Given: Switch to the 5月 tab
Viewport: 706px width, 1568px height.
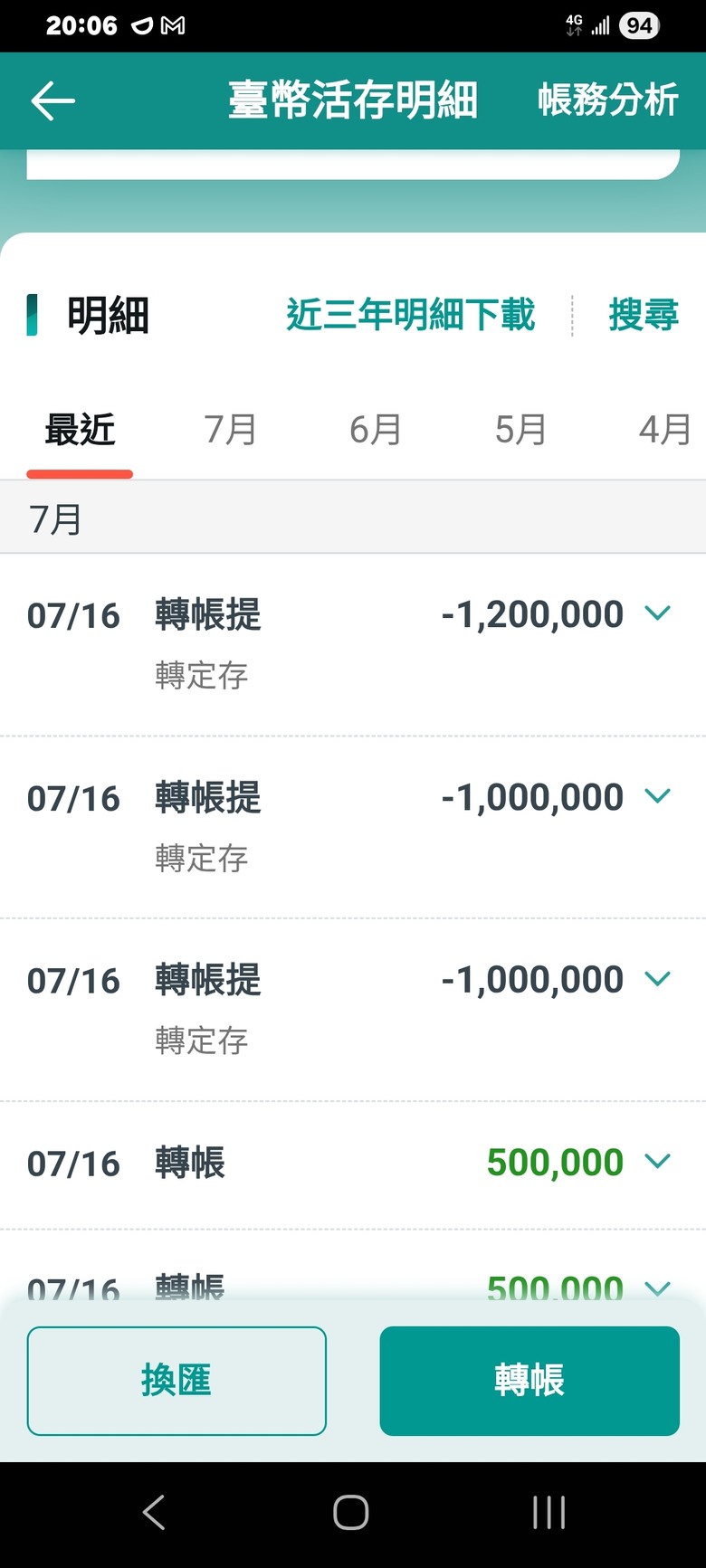Looking at the screenshot, I should point(520,429).
